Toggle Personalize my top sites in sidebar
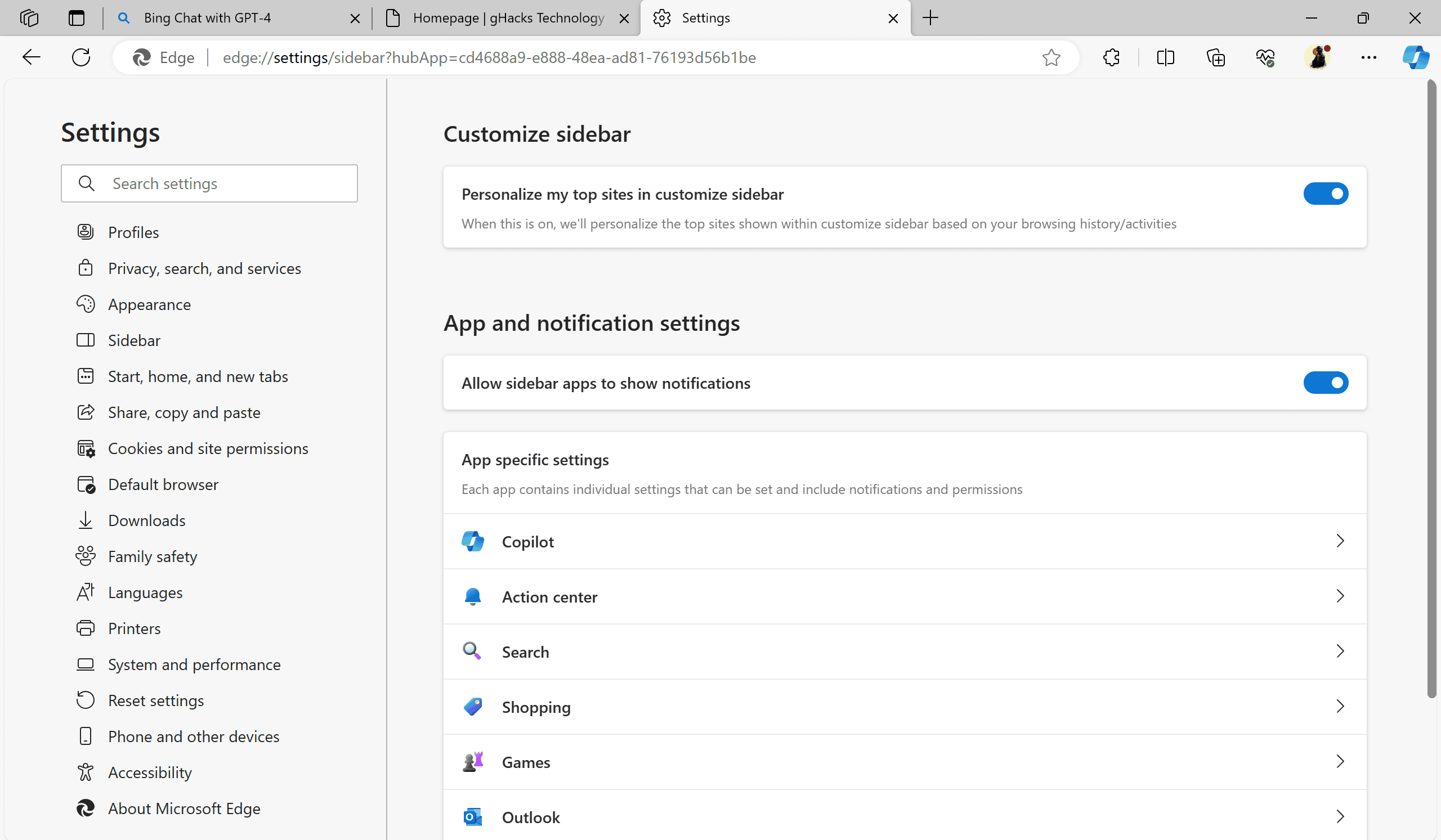Screen dimensions: 1441x840 click(1326, 194)
